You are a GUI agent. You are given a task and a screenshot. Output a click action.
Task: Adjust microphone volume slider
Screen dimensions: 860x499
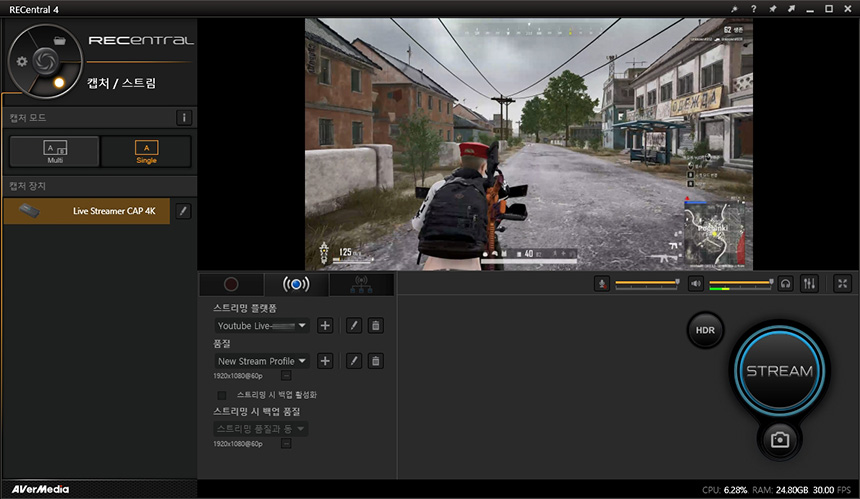pos(647,283)
